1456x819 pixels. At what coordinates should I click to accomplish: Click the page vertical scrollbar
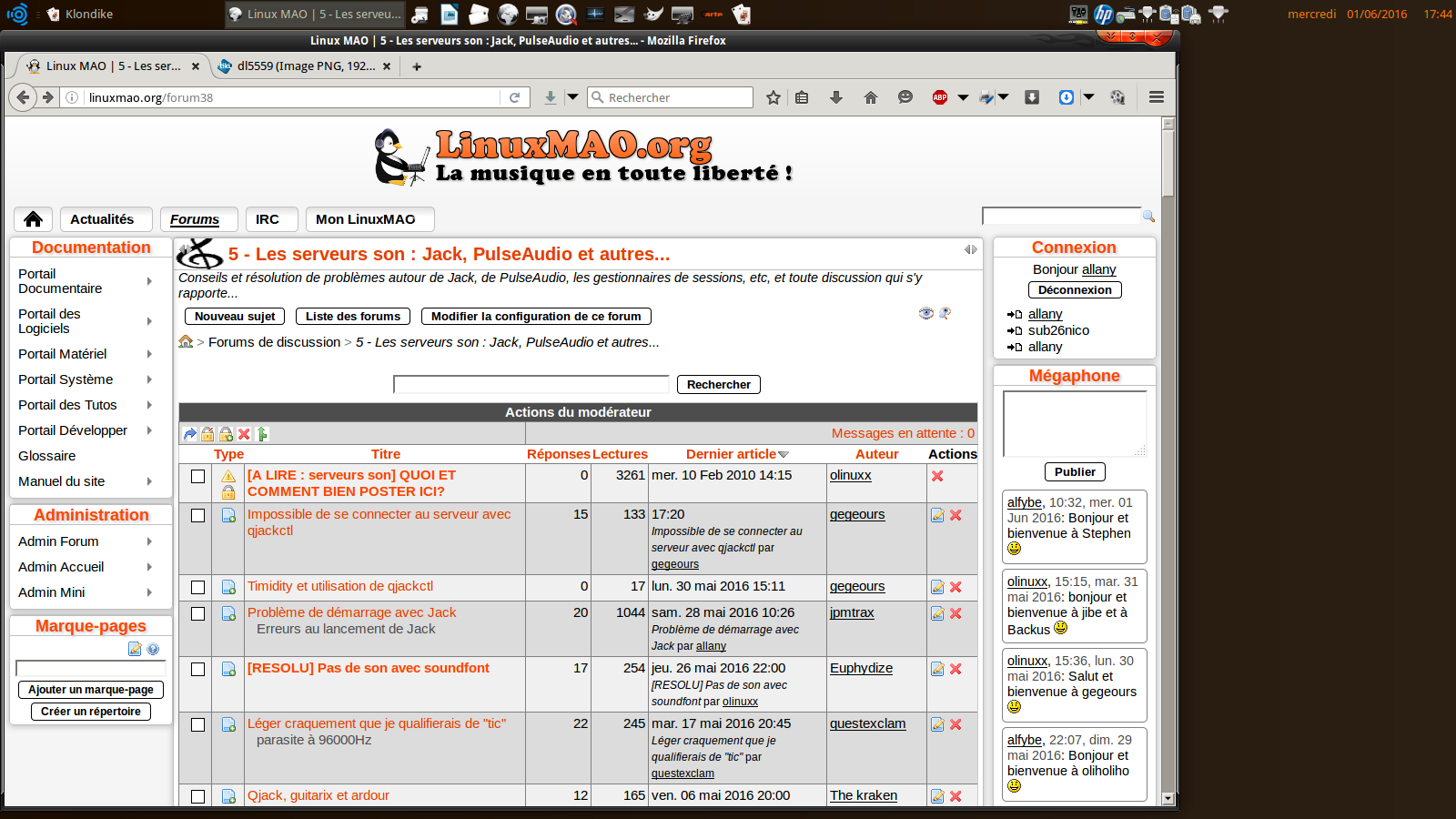click(x=1168, y=460)
